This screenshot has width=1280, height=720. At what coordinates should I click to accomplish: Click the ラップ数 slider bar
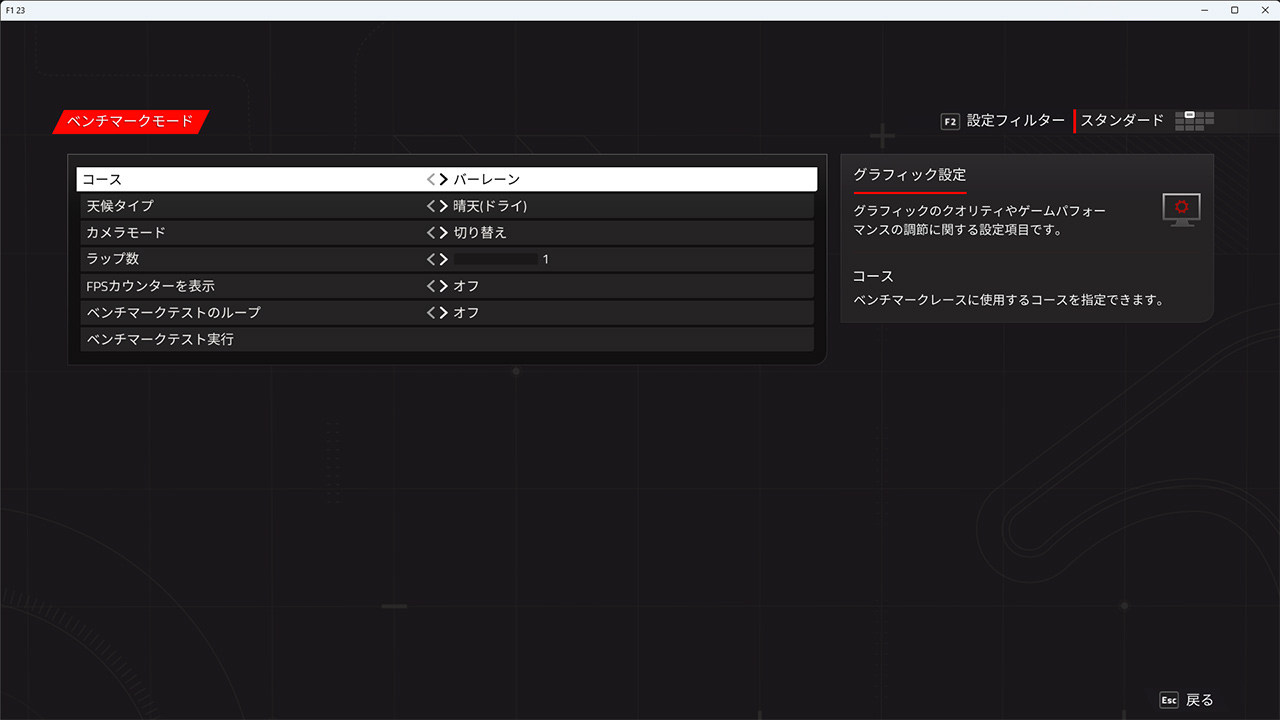pyautogui.click(x=496, y=259)
